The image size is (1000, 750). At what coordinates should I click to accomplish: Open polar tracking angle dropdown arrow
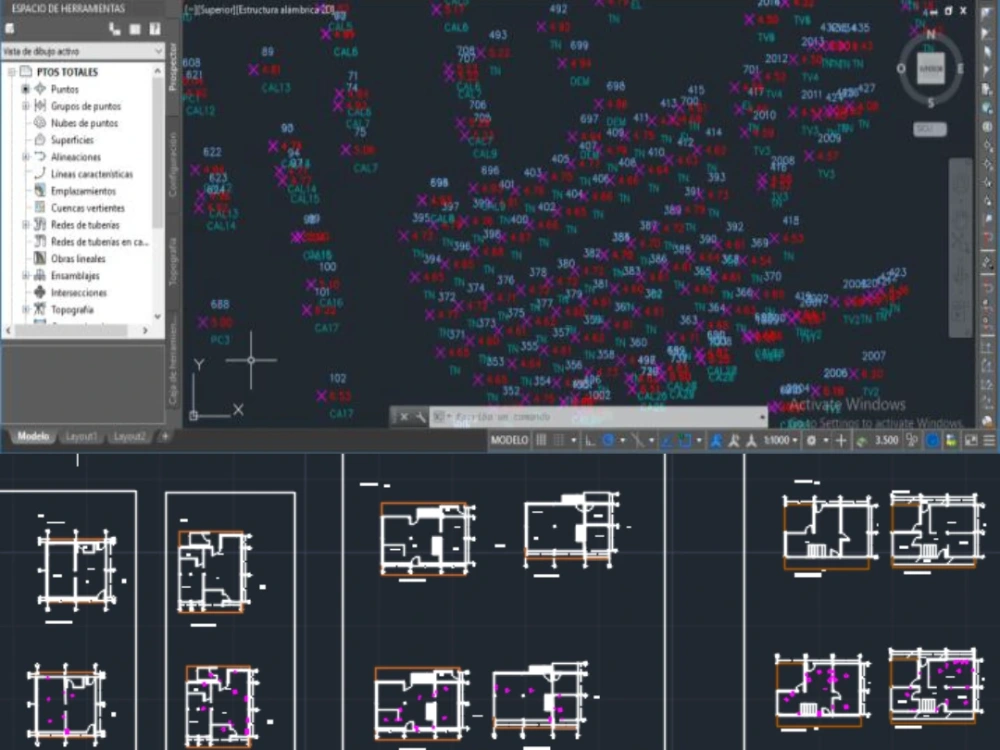tap(622, 440)
